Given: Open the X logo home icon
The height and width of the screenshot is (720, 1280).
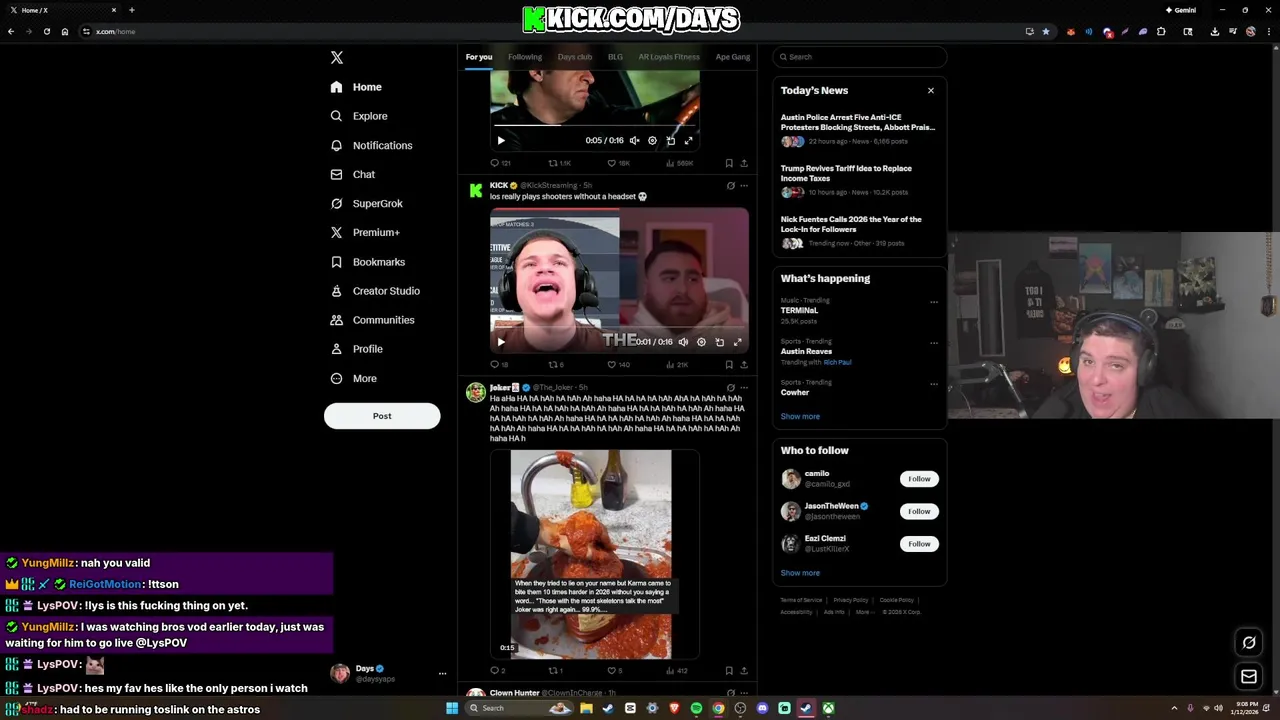Looking at the screenshot, I should [x=337, y=58].
